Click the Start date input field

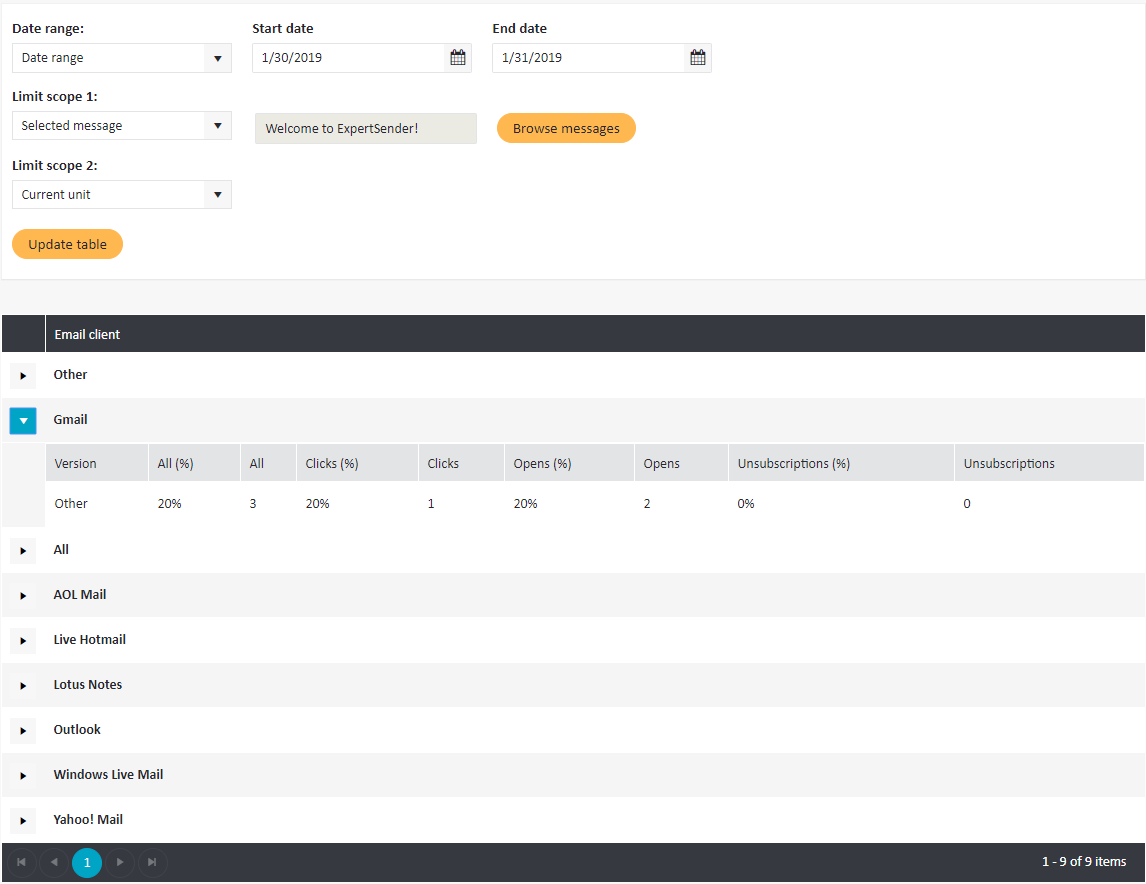point(349,58)
